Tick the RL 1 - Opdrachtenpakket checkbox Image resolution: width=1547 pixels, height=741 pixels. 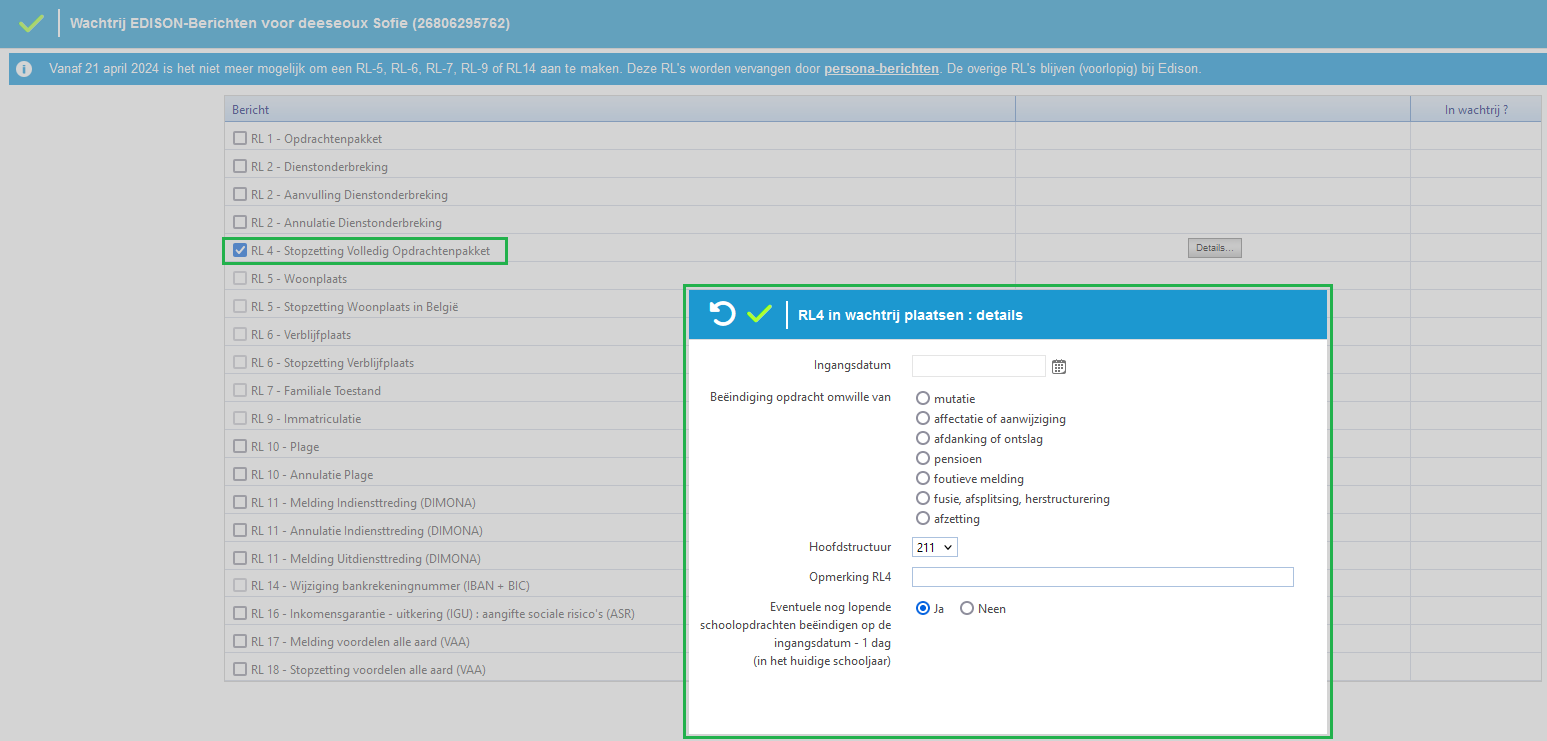(240, 138)
